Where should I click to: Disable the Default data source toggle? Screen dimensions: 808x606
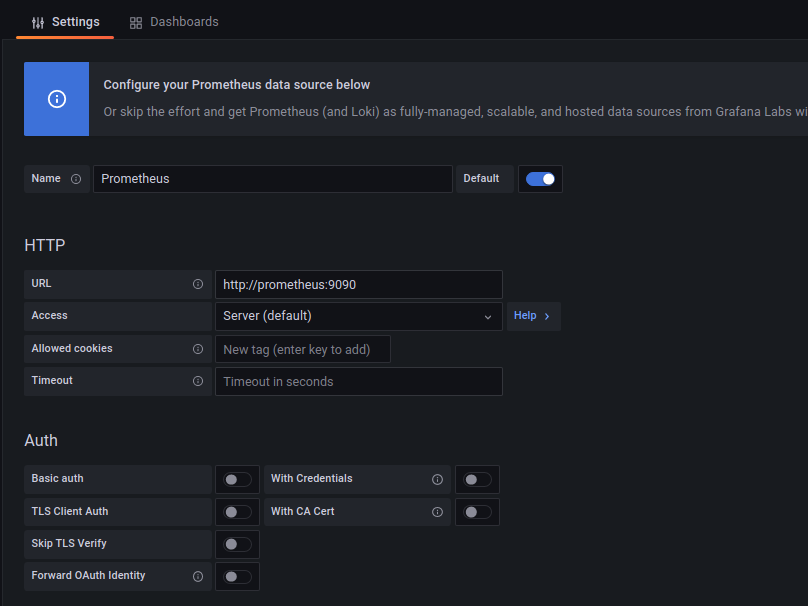540,179
